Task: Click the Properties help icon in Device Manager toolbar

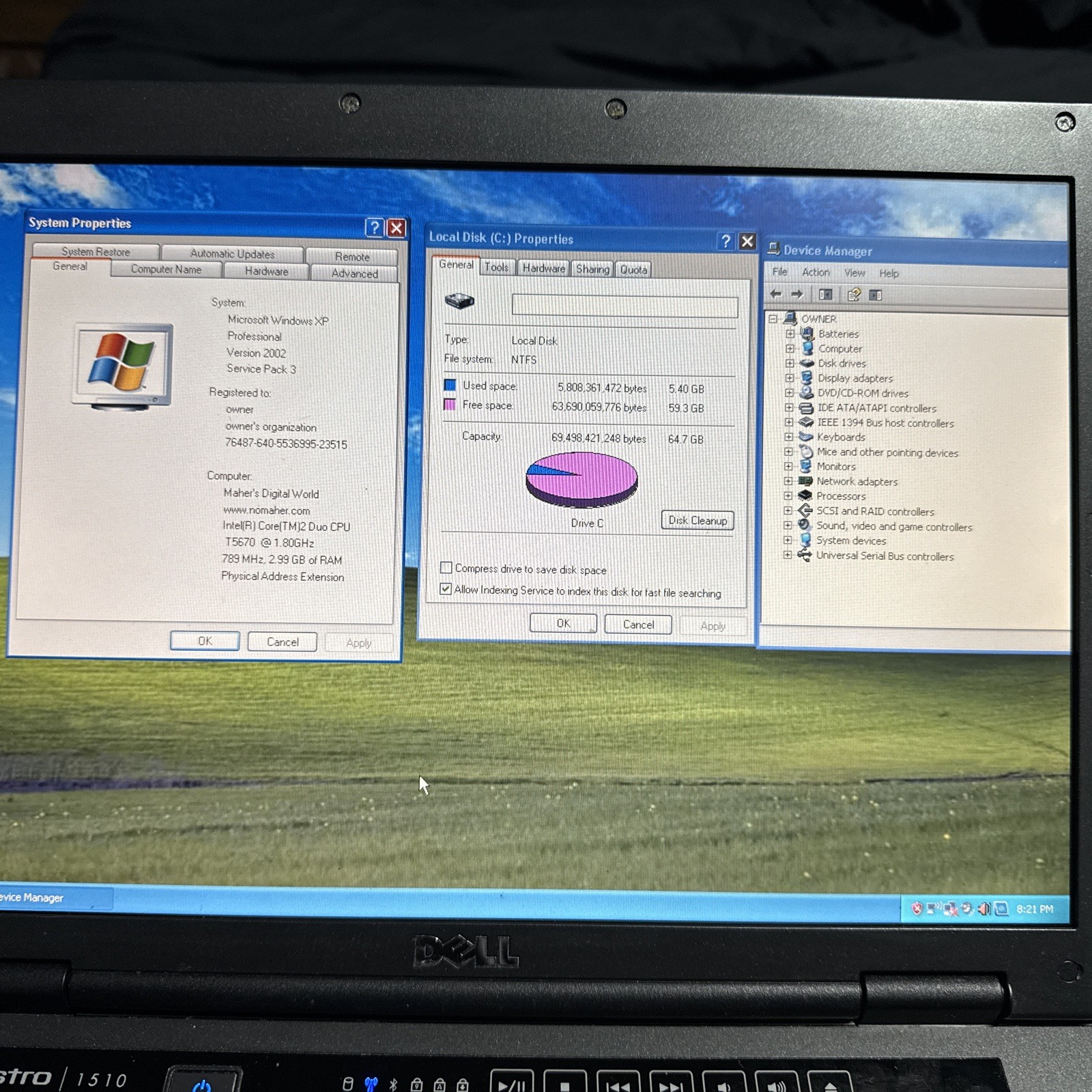Action: 854,295
